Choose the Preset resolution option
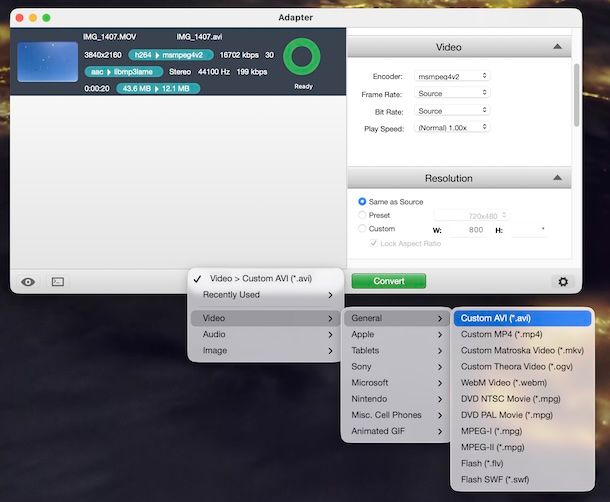This screenshot has width=610, height=502. tap(363, 215)
